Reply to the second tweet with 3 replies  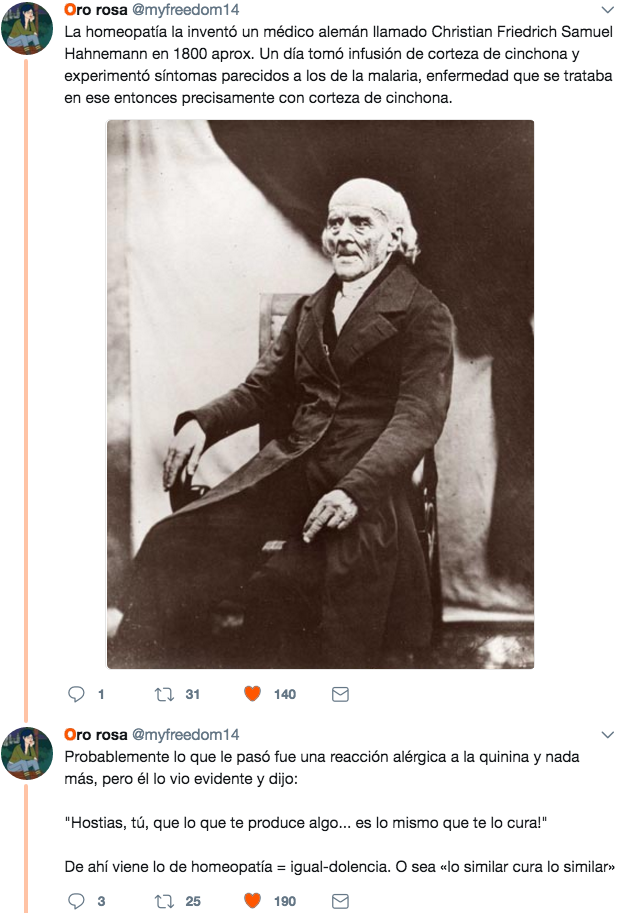[x=76, y=901]
